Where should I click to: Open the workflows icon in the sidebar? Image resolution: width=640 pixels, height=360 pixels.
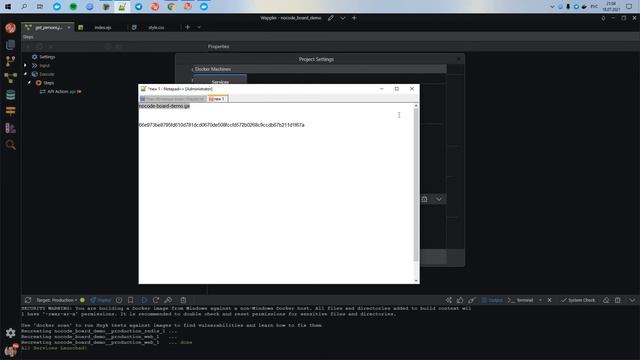click(11, 78)
